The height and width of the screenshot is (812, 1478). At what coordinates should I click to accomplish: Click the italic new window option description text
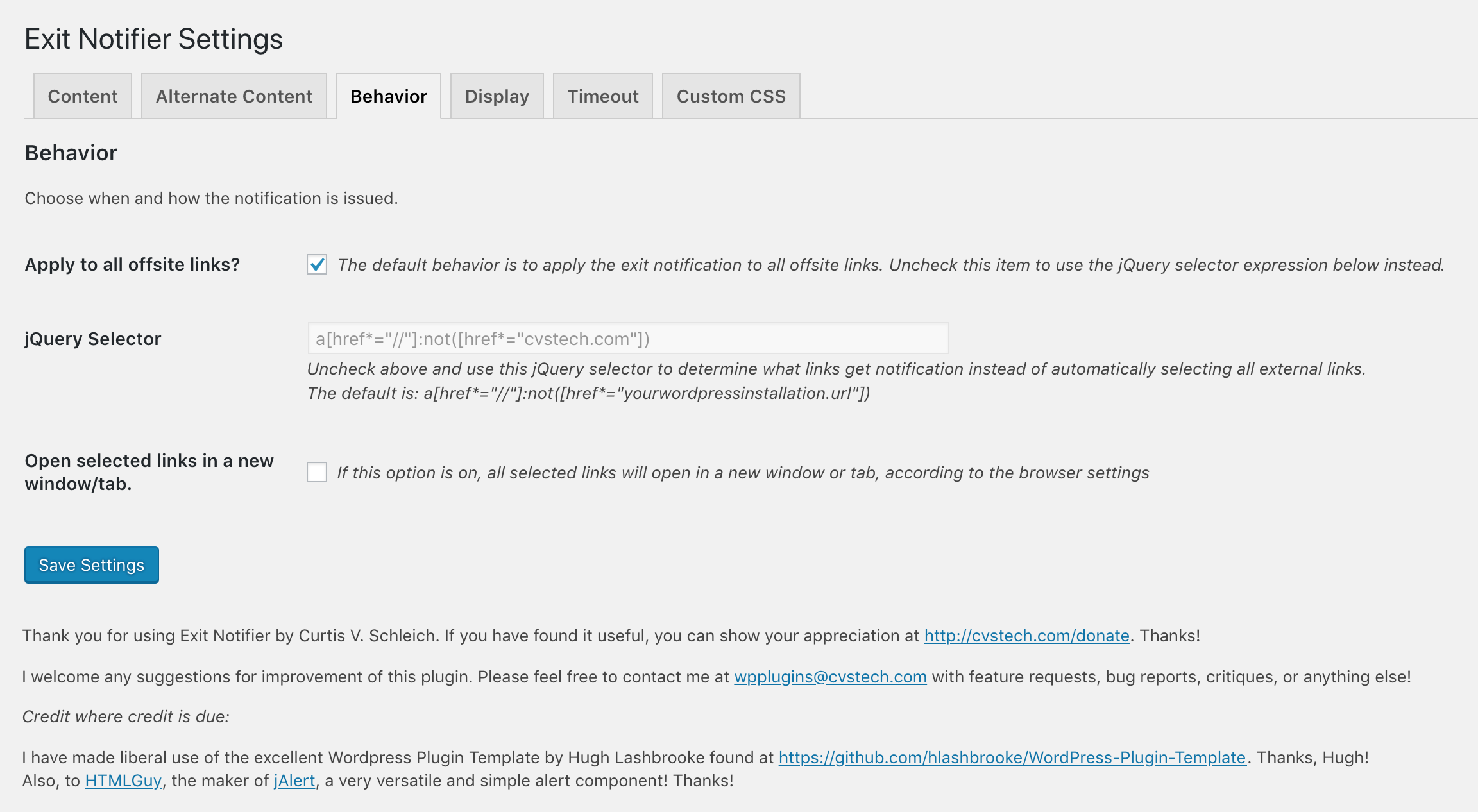tap(743, 473)
